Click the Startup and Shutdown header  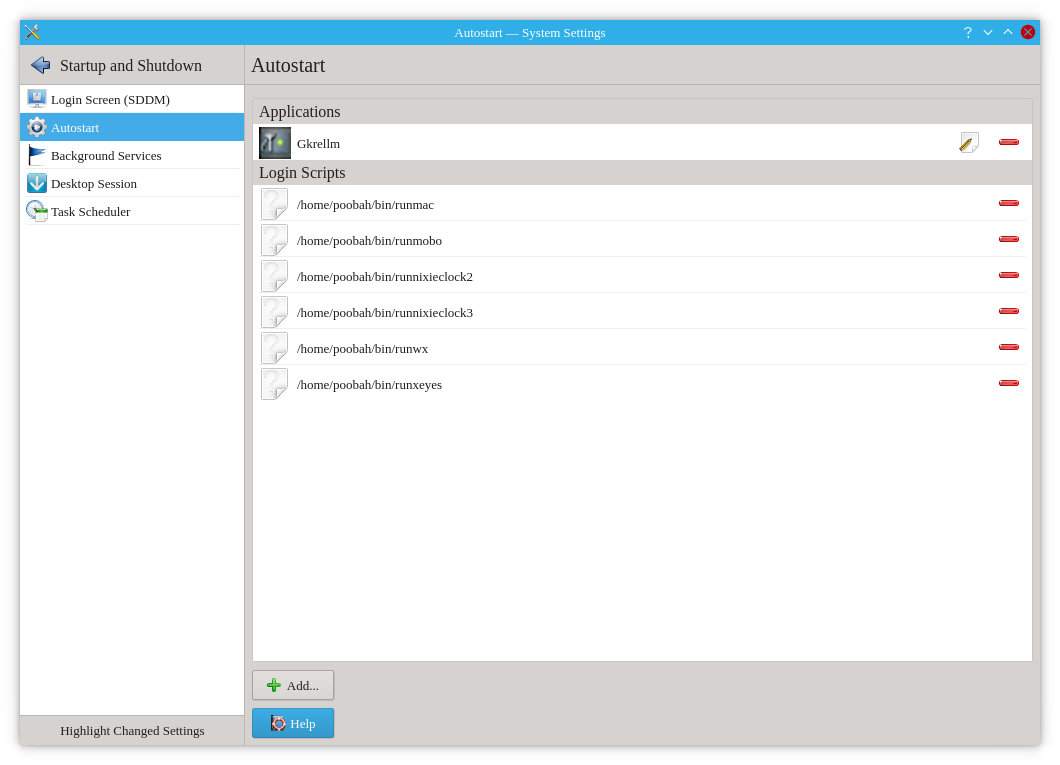pyautogui.click(x=130, y=66)
